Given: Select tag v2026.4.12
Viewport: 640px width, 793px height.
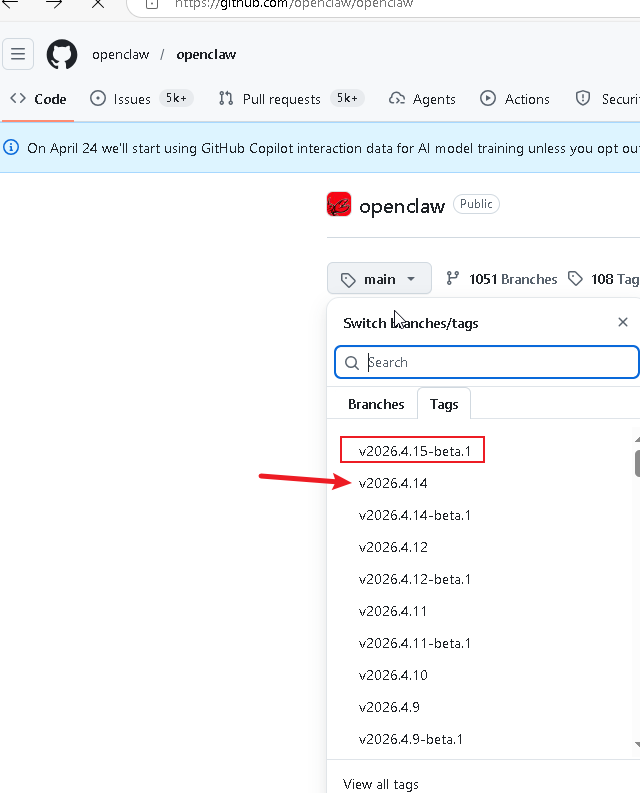Looking at the screenshot, I should [393, 547].
